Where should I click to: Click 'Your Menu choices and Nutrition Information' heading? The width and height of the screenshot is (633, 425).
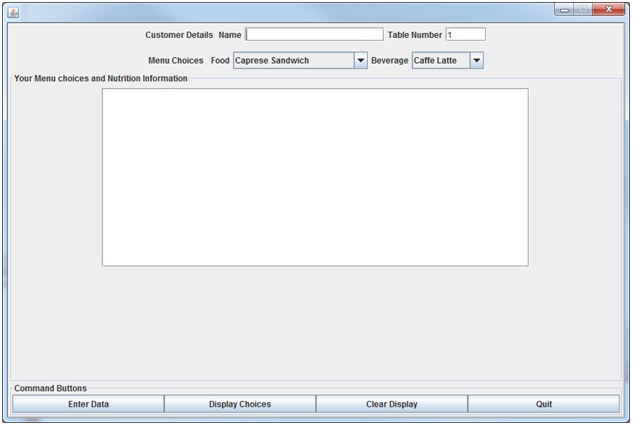(x=101, y=78)
